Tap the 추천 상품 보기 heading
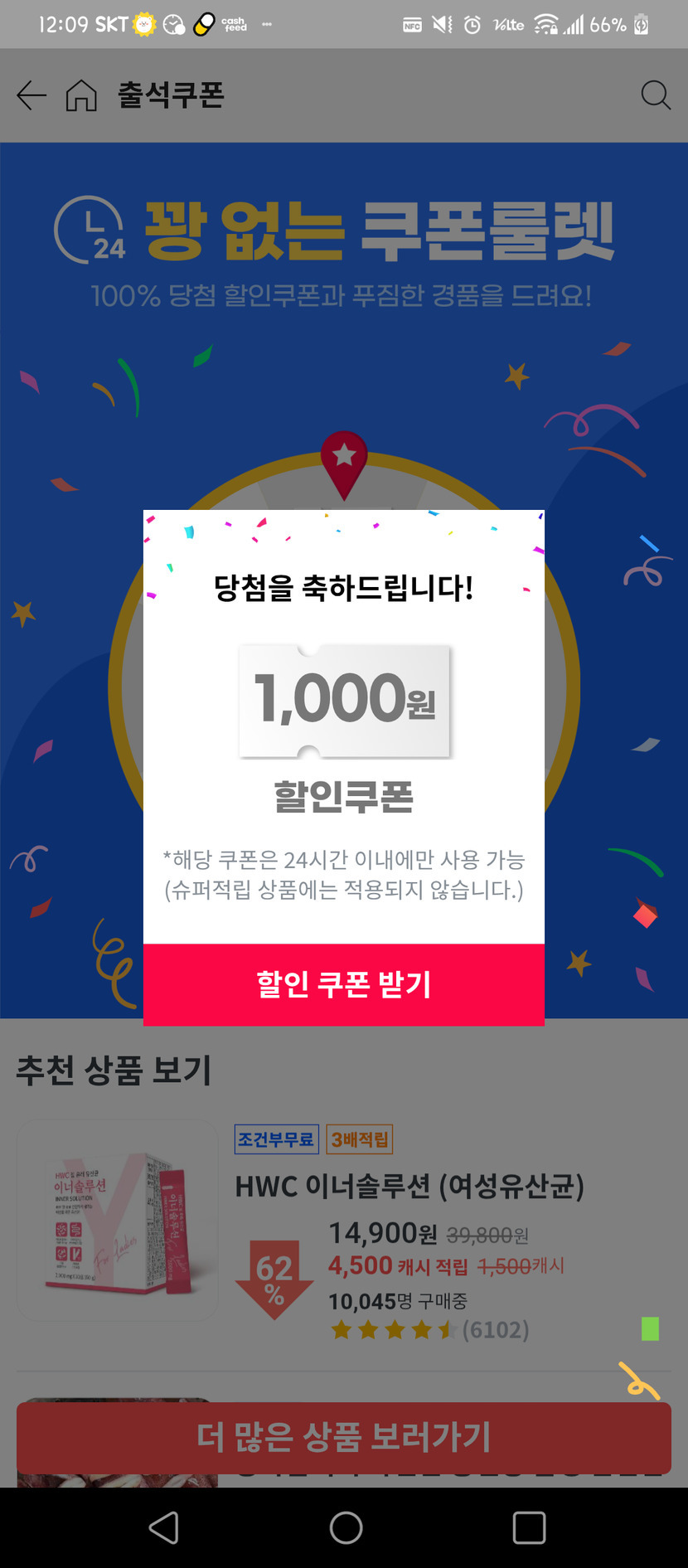The image size is (688, 1568). point(114,1070)
